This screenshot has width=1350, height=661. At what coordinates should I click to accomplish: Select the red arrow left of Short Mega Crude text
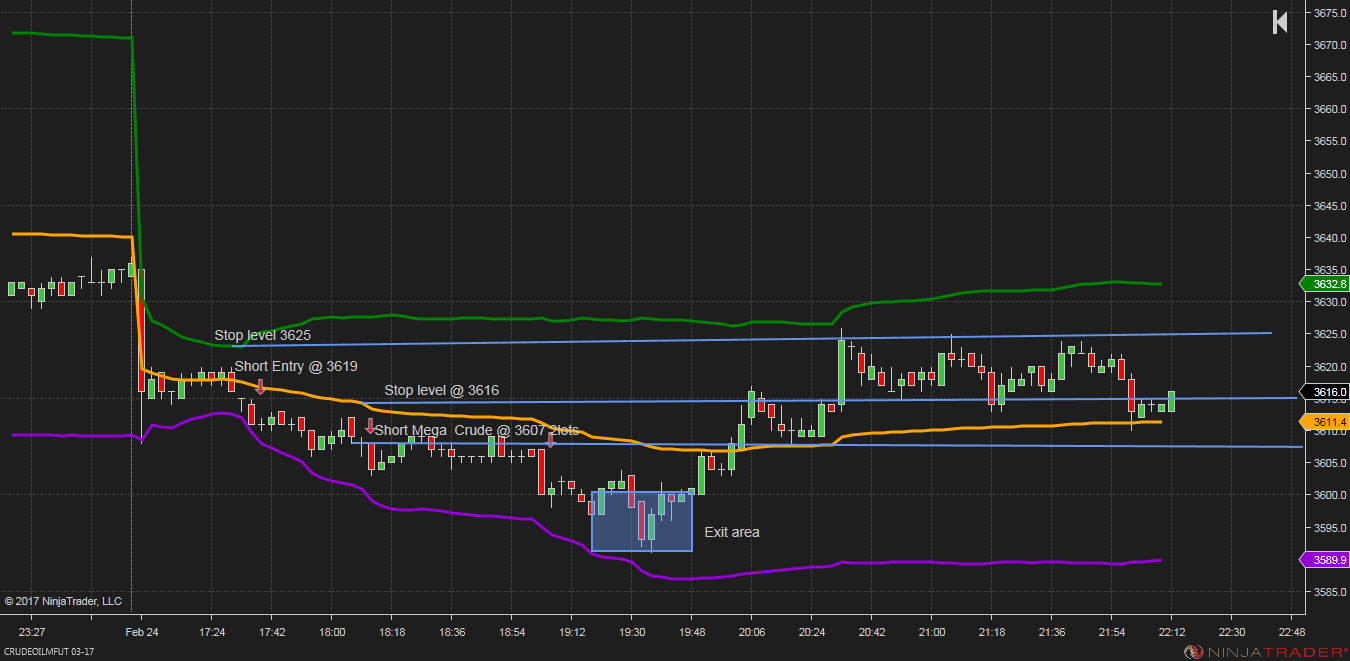tap(370, 426)
